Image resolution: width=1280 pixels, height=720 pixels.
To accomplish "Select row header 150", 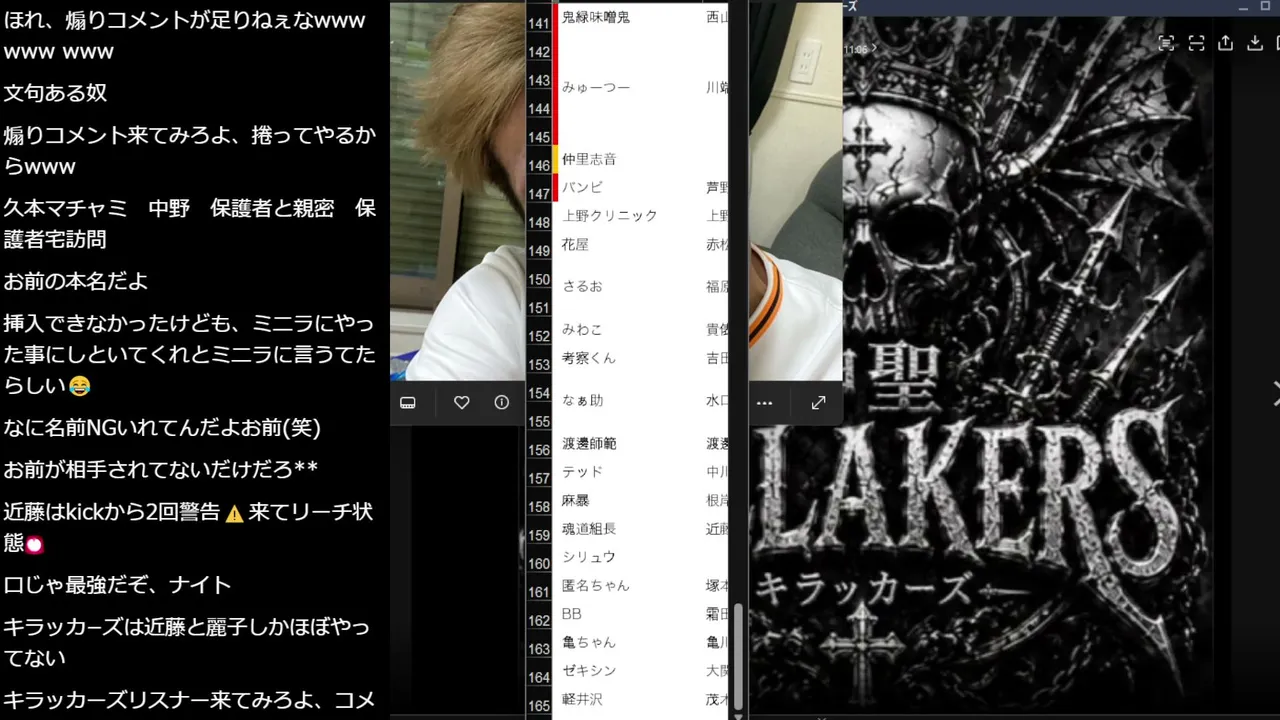I will 539,280.
